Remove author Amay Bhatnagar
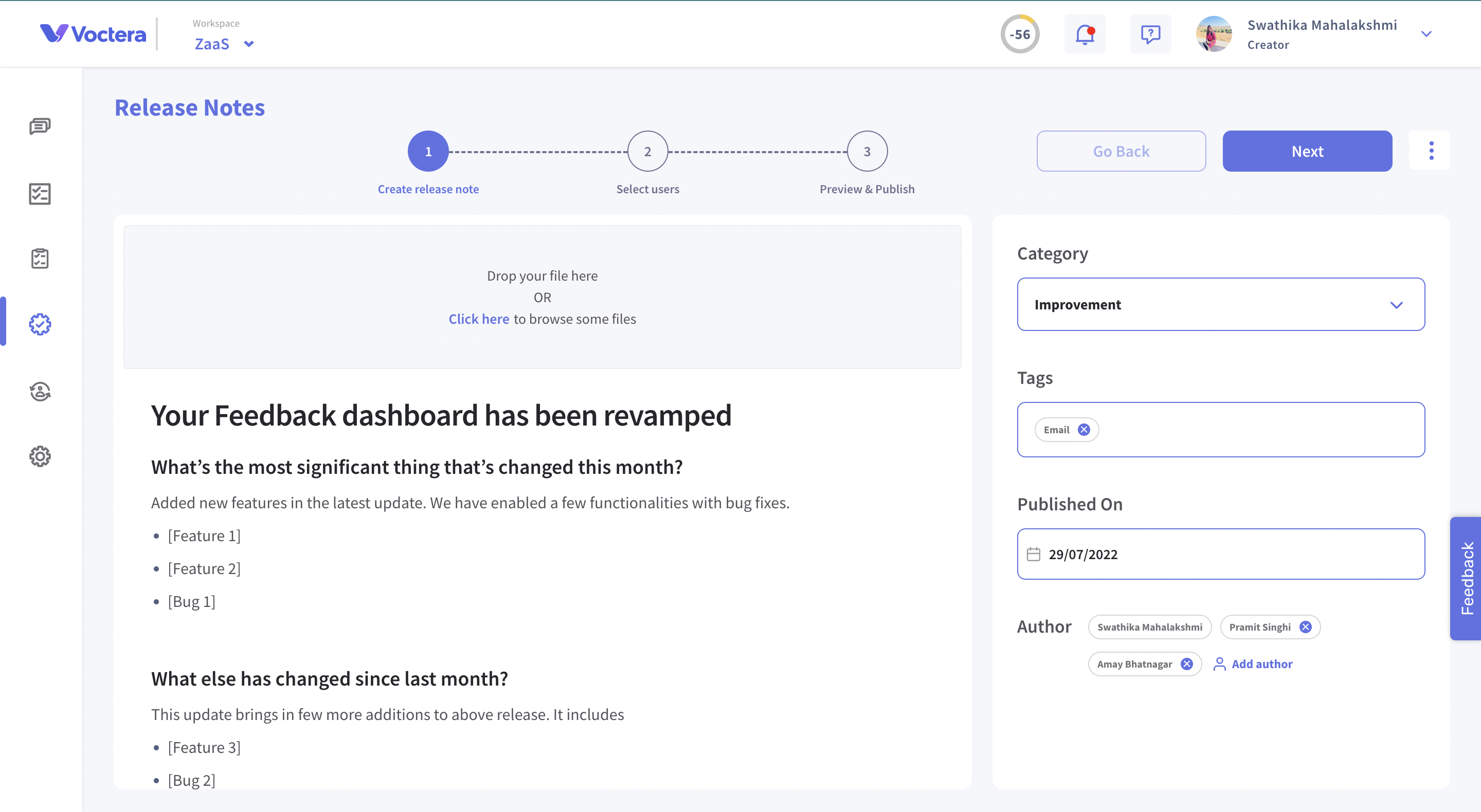 coord(1187,665)
